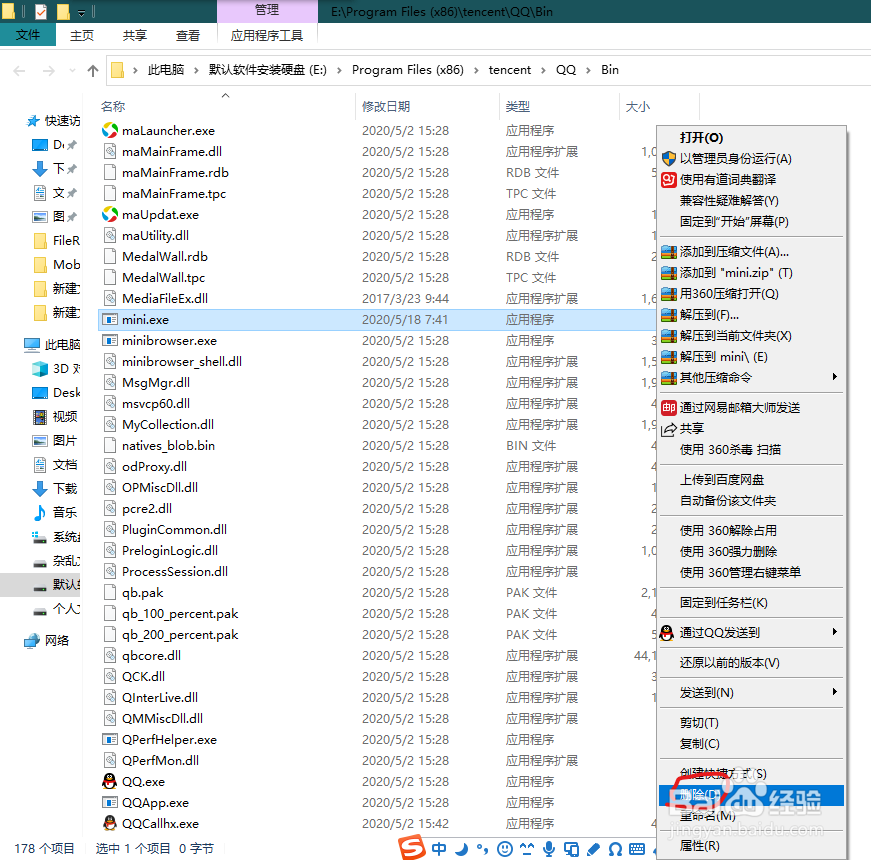Expand the 其他压缩命令 submenu

(x=752, y=378)
